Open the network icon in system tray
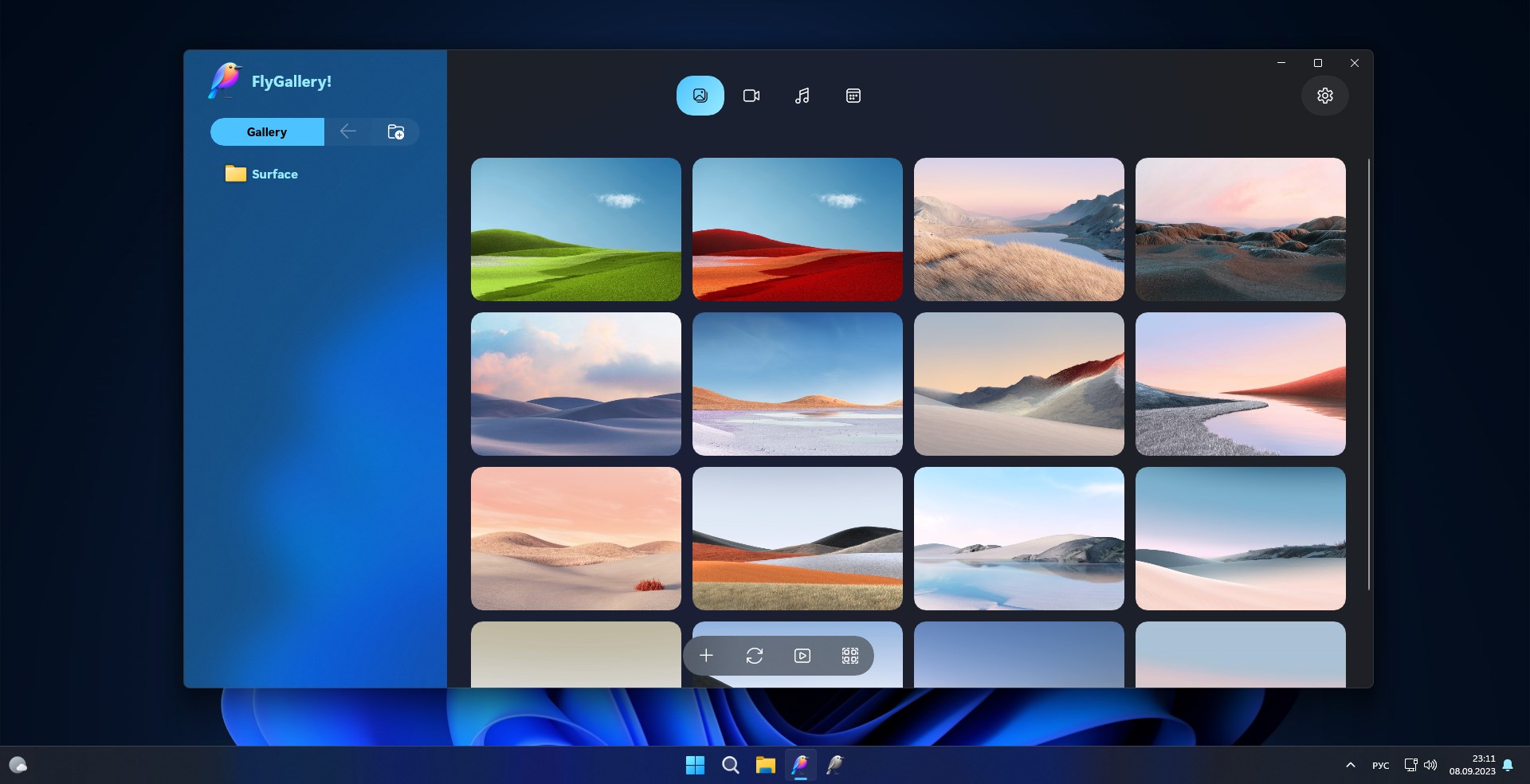The width and height of the screenshot is (1530, 784). coord(1410,765)
